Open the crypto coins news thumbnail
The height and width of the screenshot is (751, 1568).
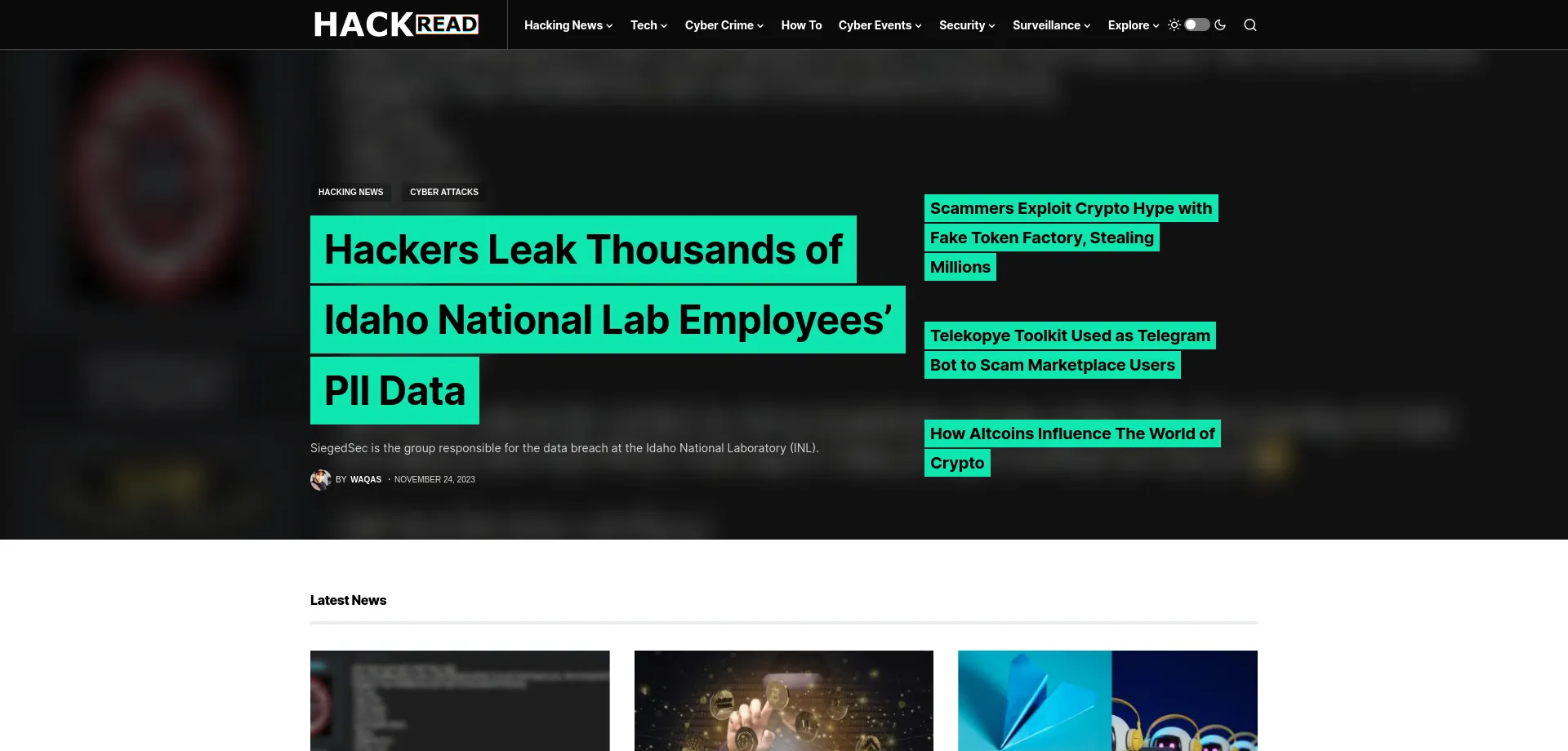pos(784,700)
